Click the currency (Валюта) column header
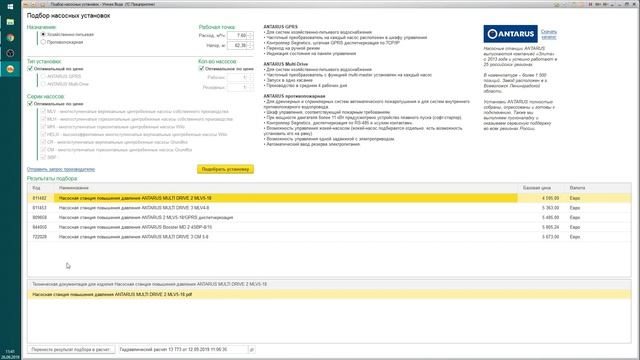The width and height of the screenshot is (640, 360). coord(598,188)
